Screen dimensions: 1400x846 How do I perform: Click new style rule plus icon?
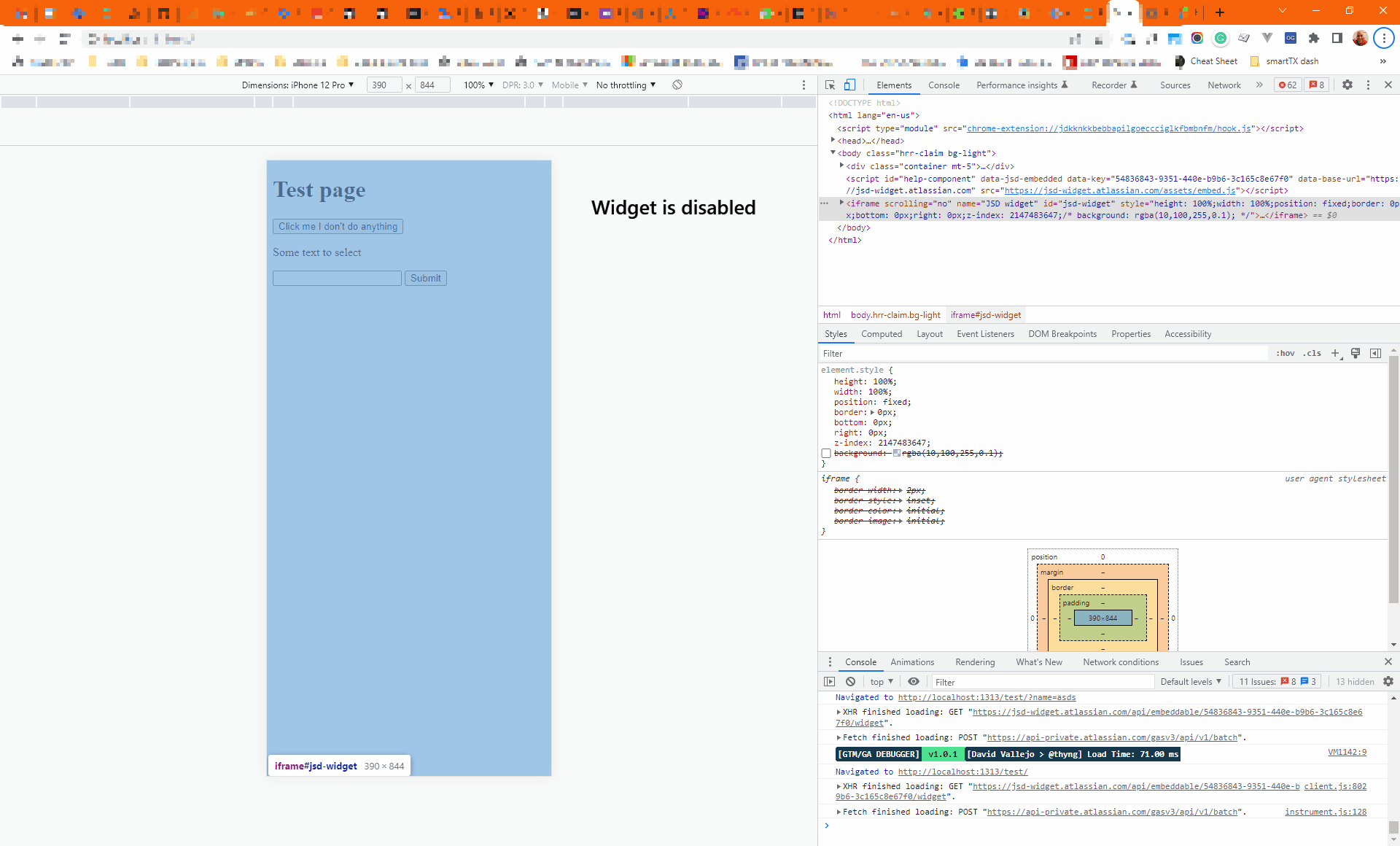[1335, 353]
